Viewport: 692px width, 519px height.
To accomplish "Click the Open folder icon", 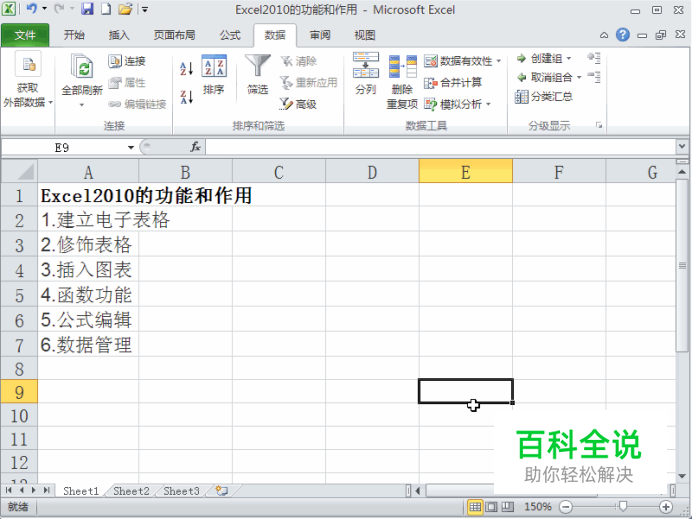I will pyautogui.click(x=125, y=9).
